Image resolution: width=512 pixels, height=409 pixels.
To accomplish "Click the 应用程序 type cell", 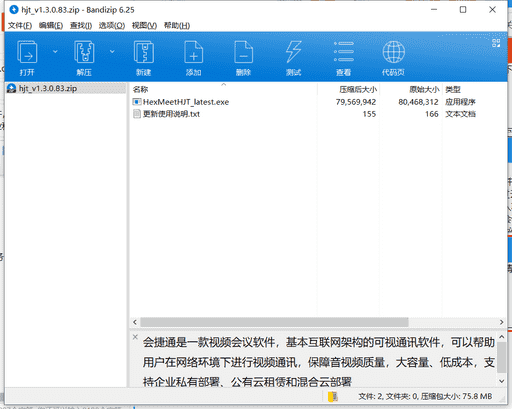I will (460, 102).
